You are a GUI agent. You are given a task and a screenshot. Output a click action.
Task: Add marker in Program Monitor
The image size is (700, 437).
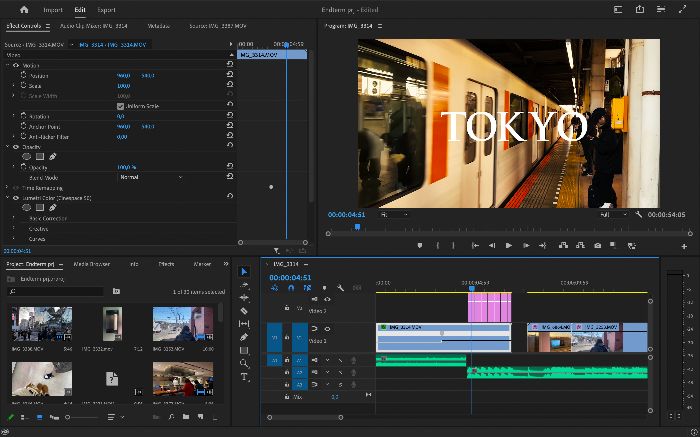pos(420,246)
